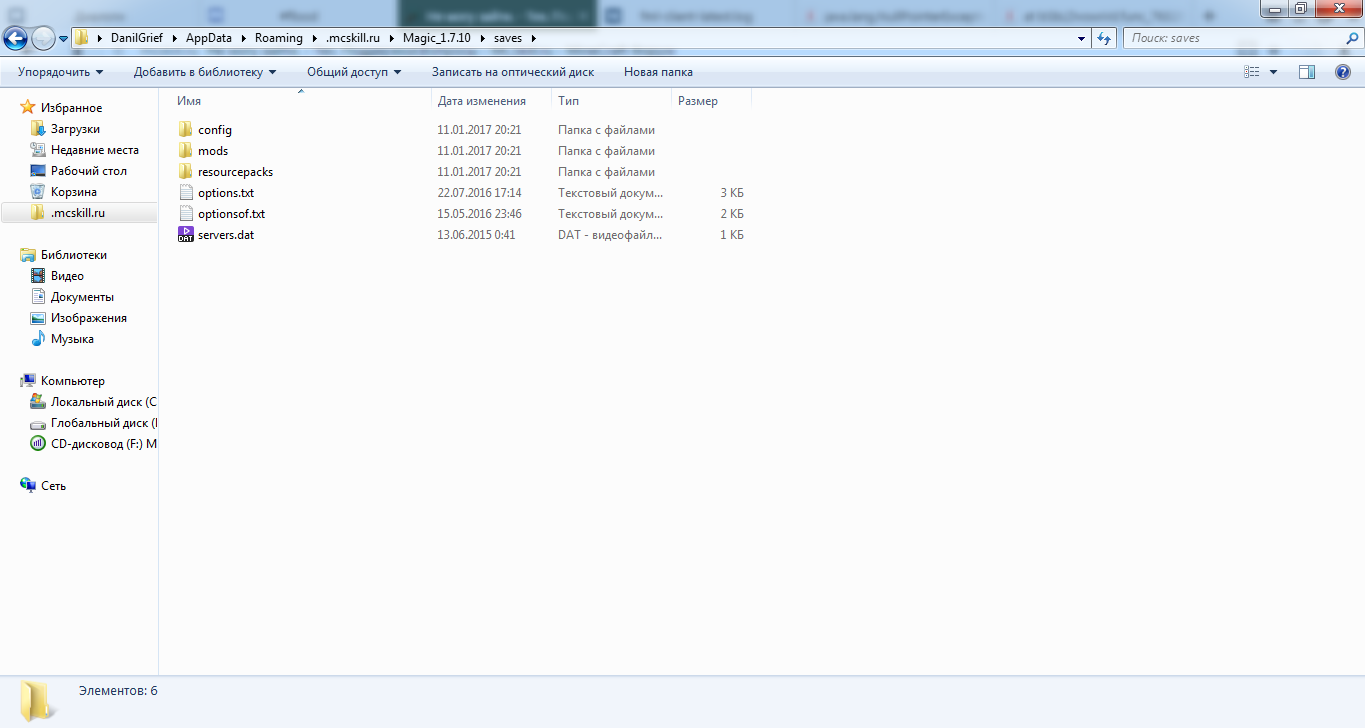
Task: Open 'Добавить в библиотеку' dropdown
Action: [x=205, y=72]
